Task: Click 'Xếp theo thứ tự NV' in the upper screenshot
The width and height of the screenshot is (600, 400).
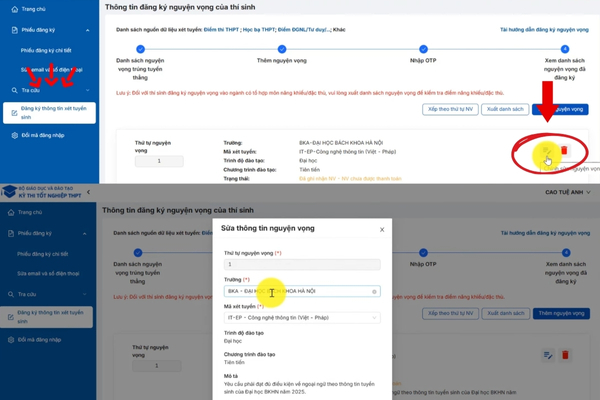Action: [450, 108]
